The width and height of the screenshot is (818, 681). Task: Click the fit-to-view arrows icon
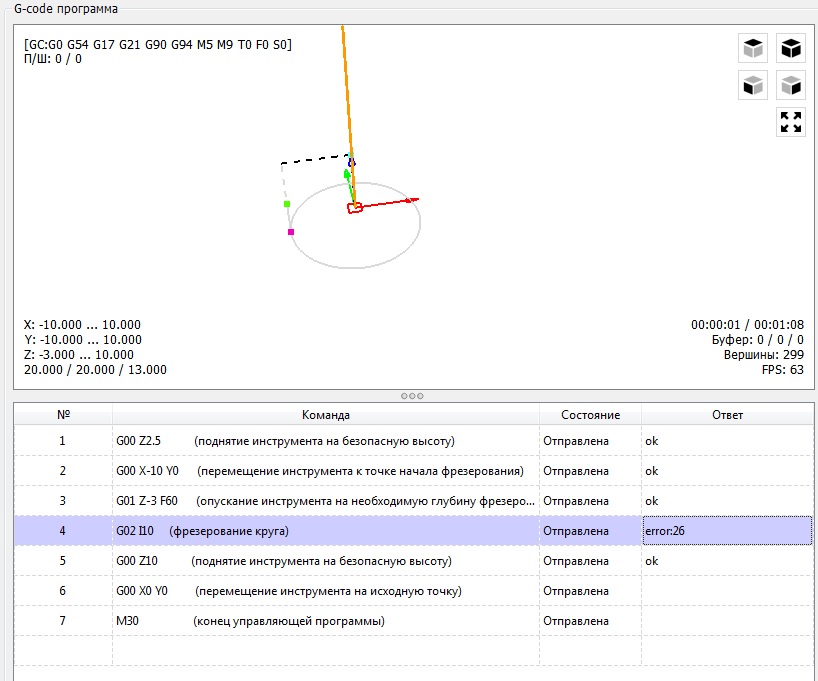(x=791, y=122)
